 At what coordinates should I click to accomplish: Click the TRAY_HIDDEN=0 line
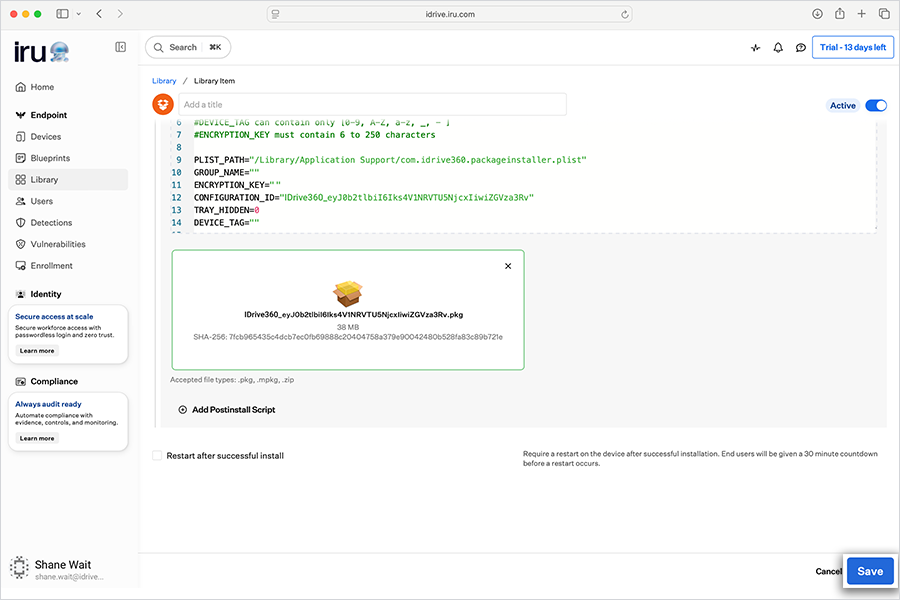227,210
